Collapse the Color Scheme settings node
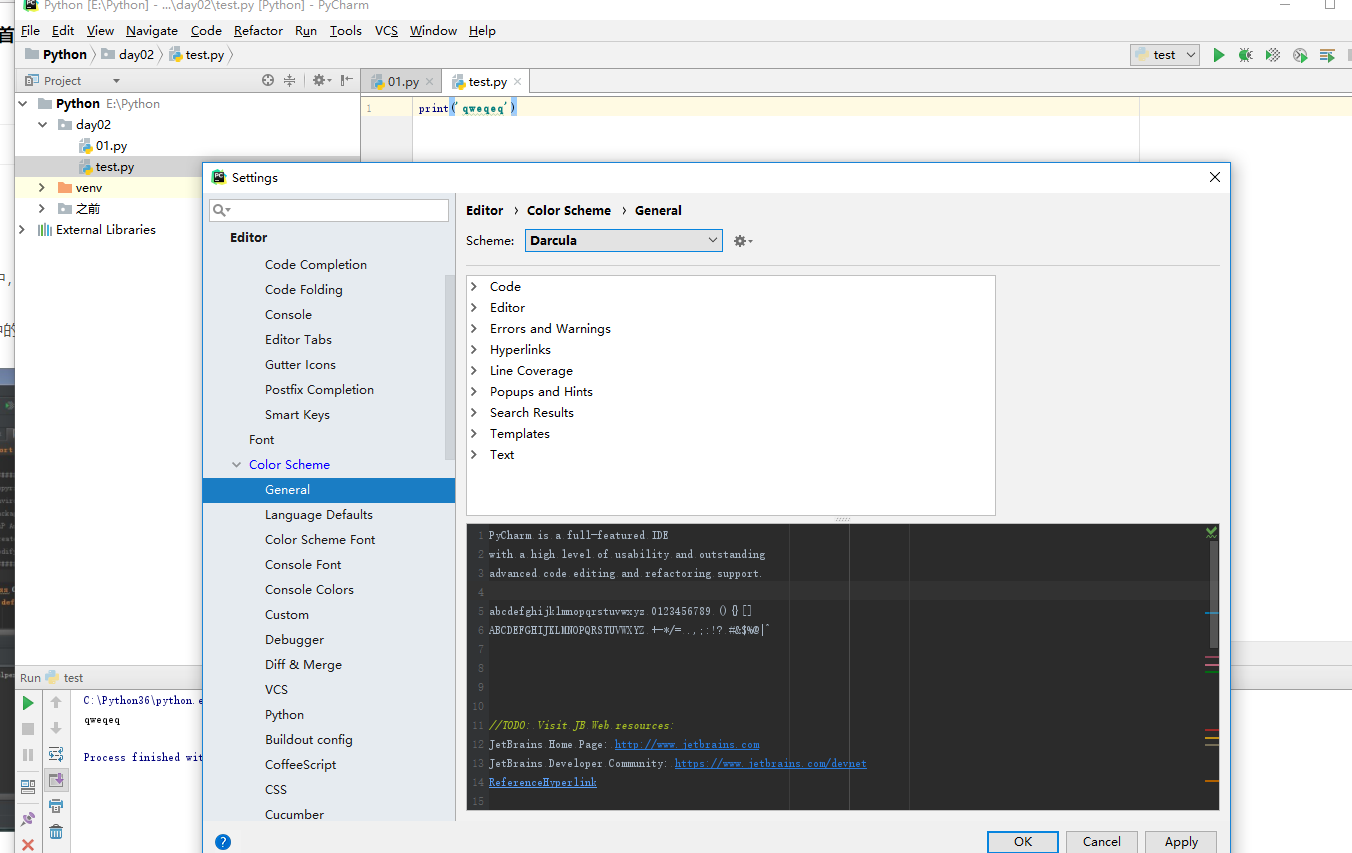 (x=237, y=465)
